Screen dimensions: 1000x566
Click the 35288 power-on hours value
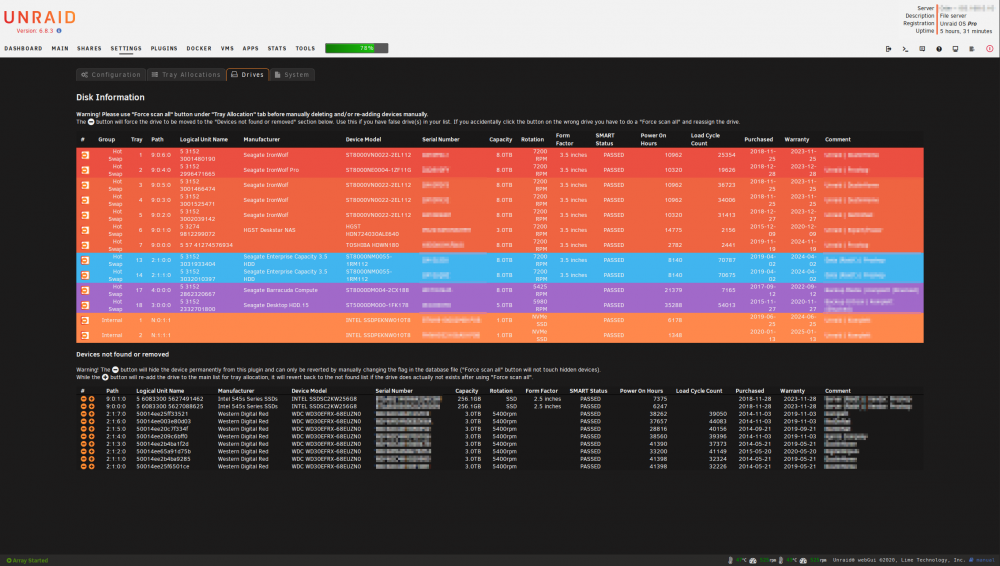673,305
